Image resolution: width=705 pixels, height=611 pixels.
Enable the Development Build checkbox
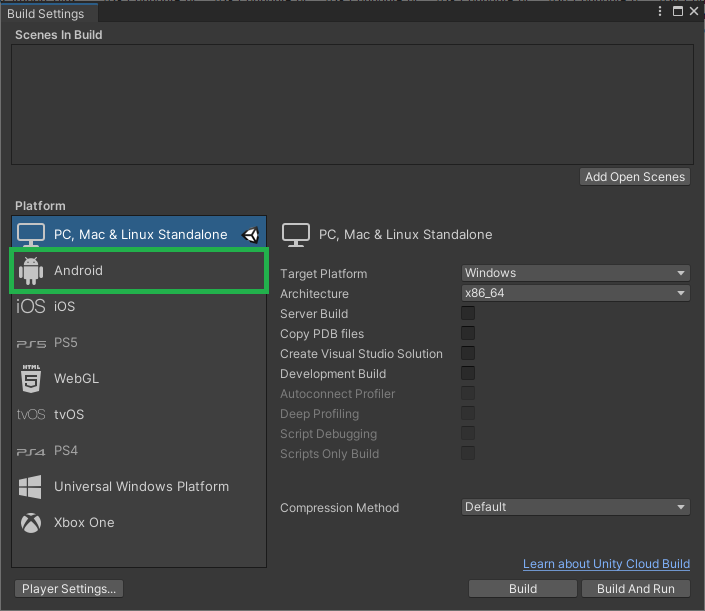[x=468, y=373]
